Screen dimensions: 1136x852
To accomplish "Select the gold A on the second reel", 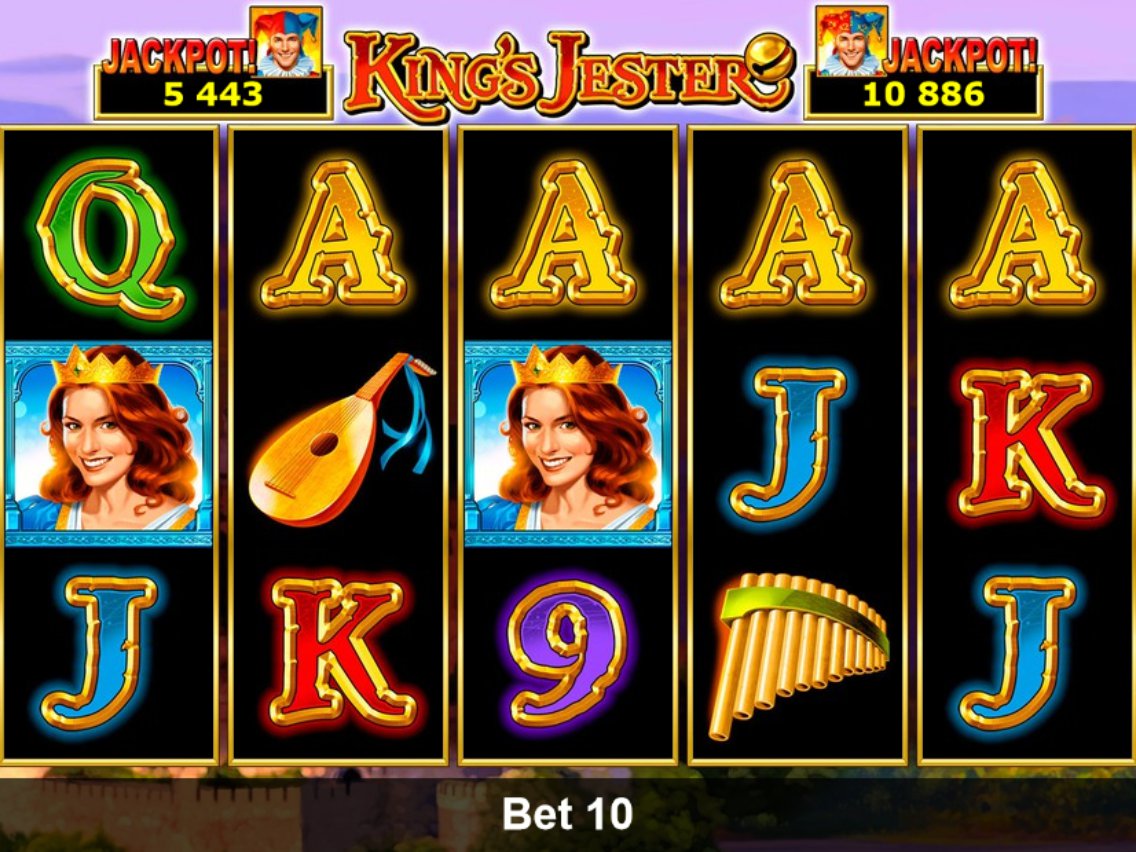I will pos(334,234).
